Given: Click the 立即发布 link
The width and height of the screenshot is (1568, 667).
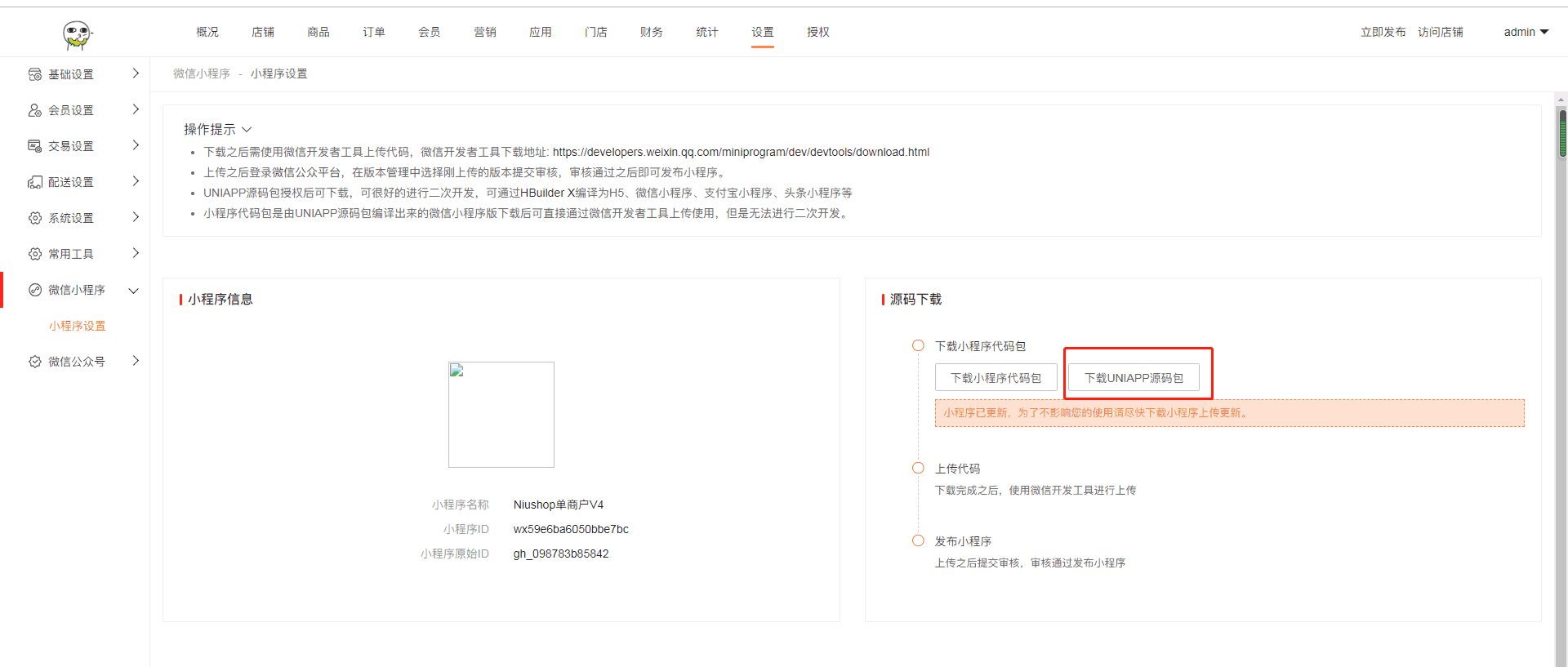Looking at the screenshot, I should [1383, 32].
